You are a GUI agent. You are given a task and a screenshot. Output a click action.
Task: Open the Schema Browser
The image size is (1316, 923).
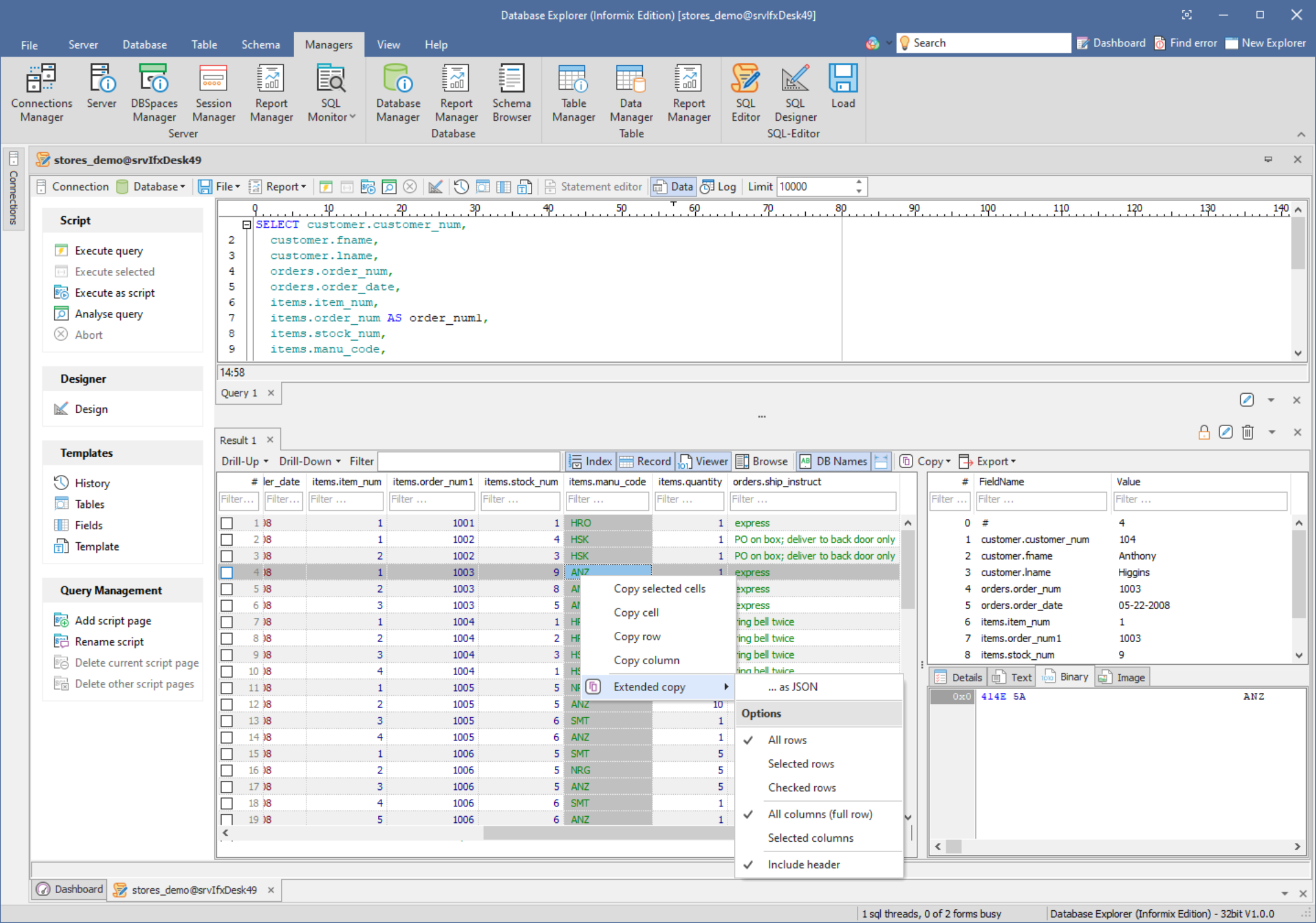pyautogui.click(x=512, y=93)
